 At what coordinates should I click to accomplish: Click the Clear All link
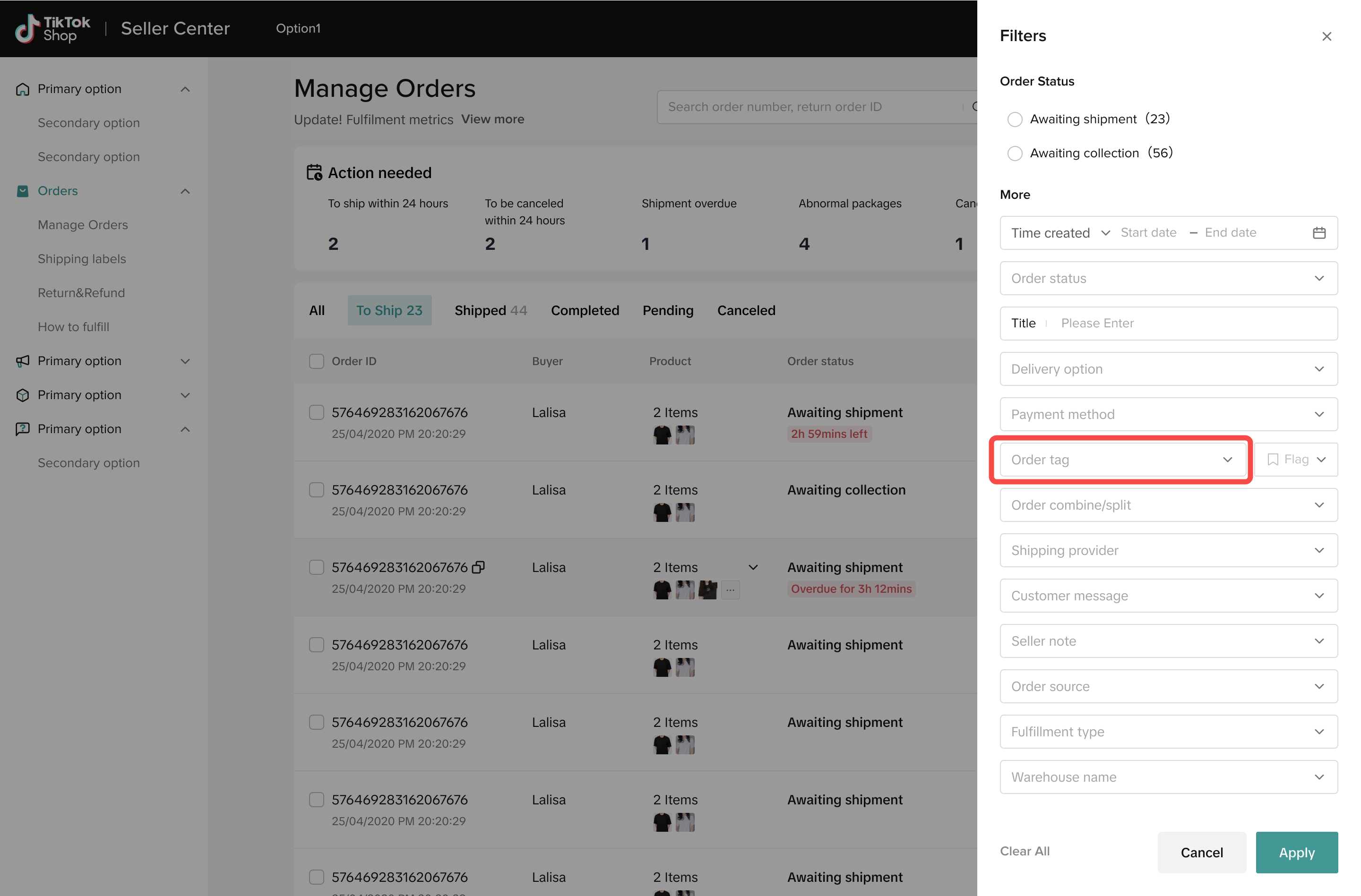tap(1024, 851)
